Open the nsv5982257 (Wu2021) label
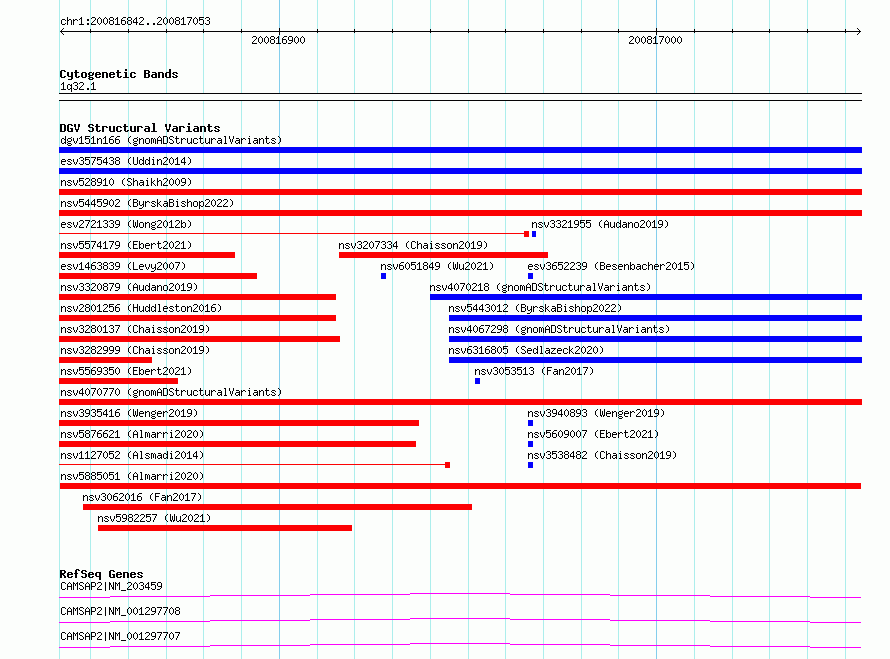Viewport: 890px width, 659px height. (x=154, y=518)
